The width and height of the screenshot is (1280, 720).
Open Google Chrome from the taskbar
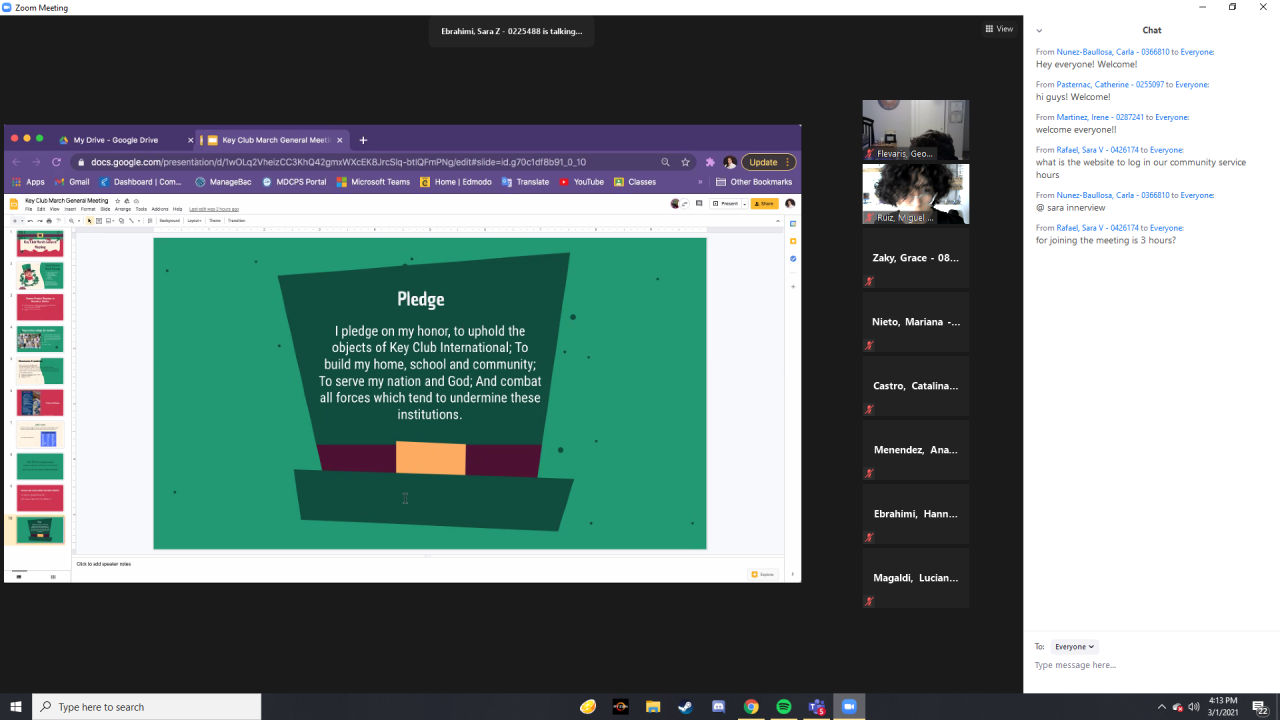coord(751,707)
